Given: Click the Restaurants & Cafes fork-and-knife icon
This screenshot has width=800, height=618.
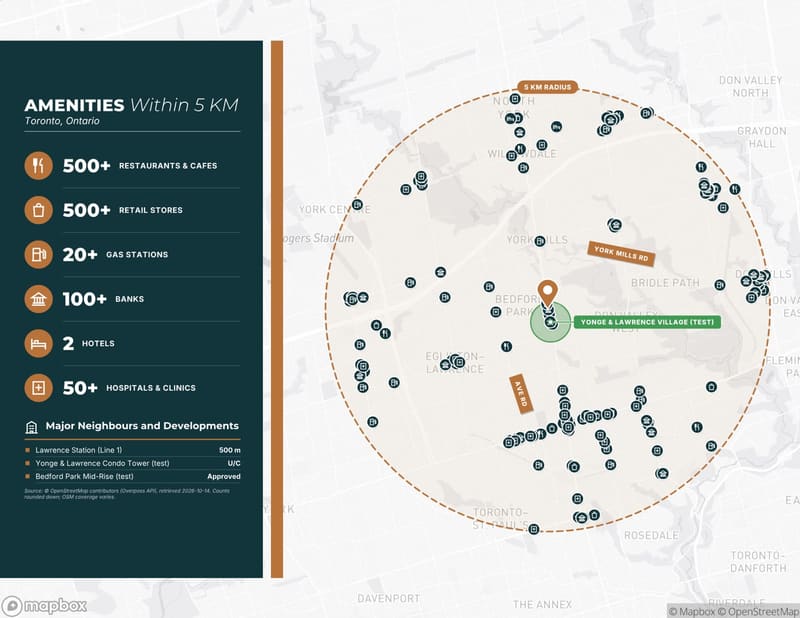Looking at the screenshot, I should tap(38, 165).
